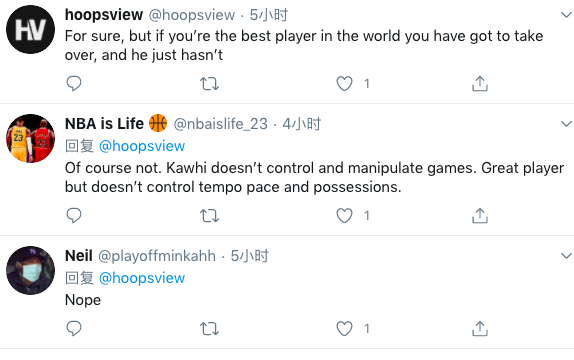The width and height of the screenshot is (574, 360).
Task: Open options chevron on Neil's tweet
Action: pyautogui.click(x=566, y=256)
